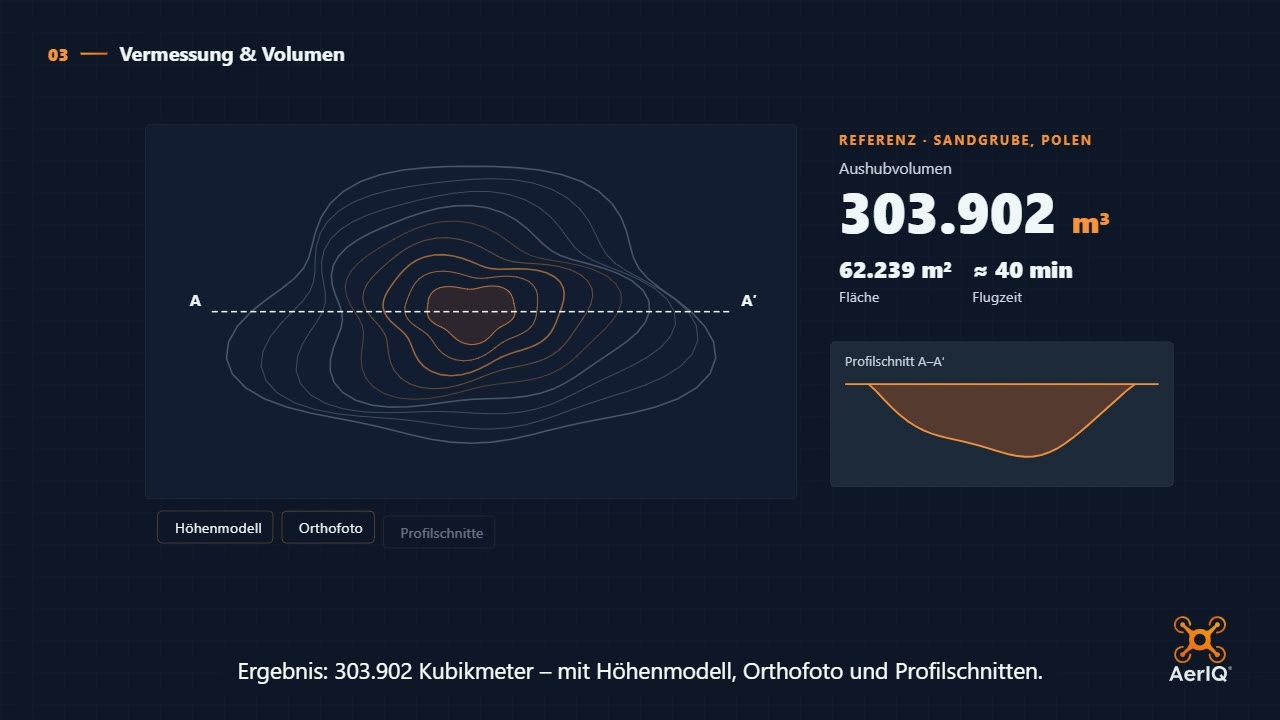Click the orange m³ unit
This screenshot has height=720, width=1280.
1090,223
